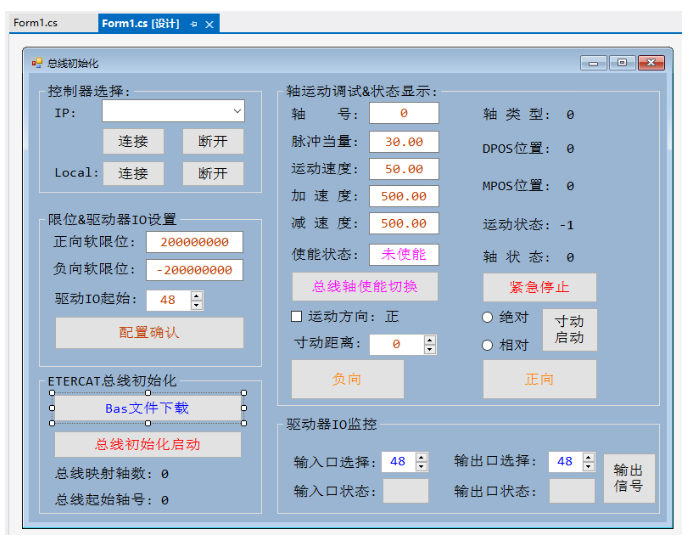Select the 控制器选择 group box title
The image size is (690, 547).
tap(89, 92)
